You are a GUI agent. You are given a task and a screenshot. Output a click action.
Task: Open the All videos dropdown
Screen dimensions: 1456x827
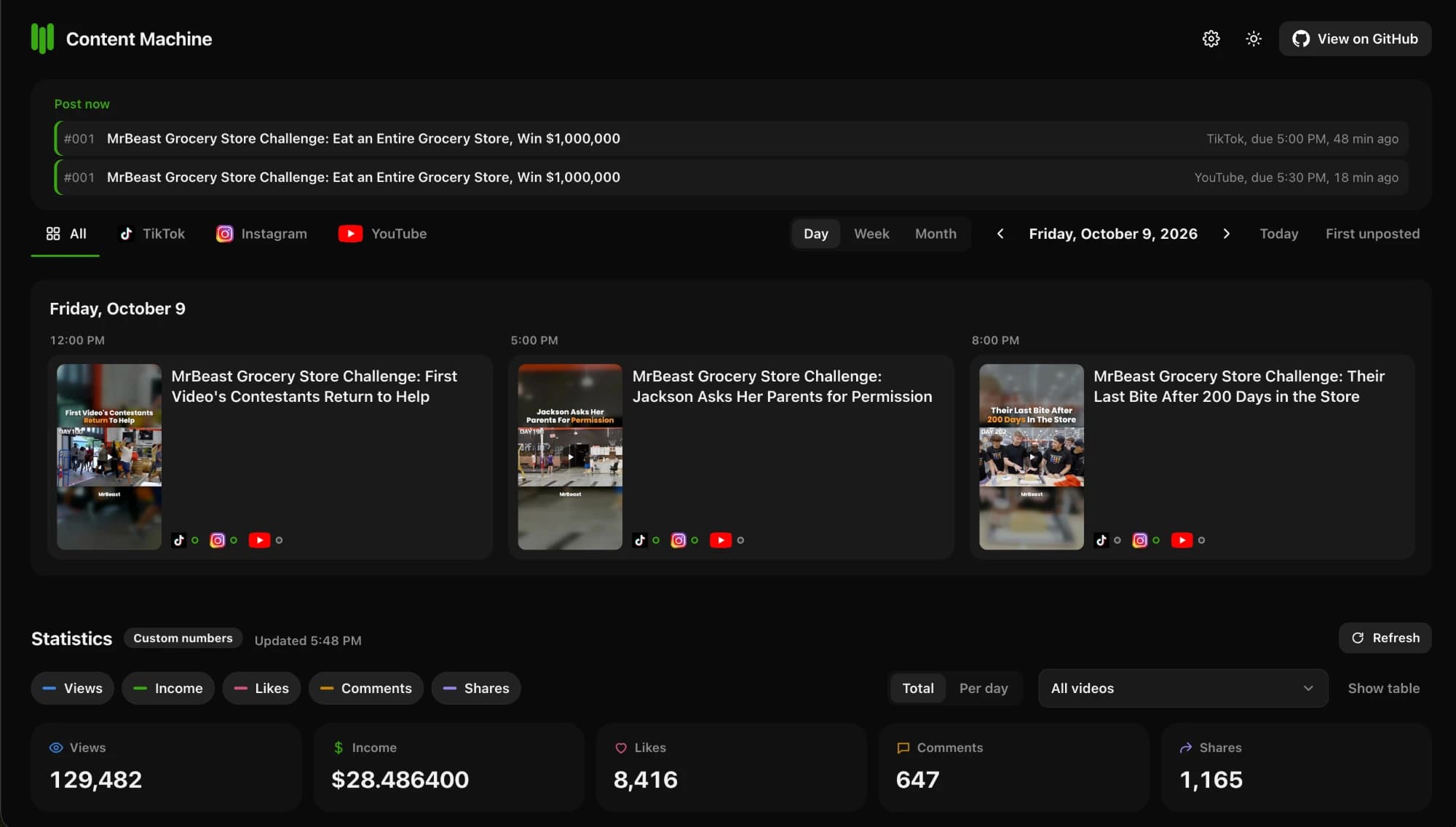[1183, 688]
